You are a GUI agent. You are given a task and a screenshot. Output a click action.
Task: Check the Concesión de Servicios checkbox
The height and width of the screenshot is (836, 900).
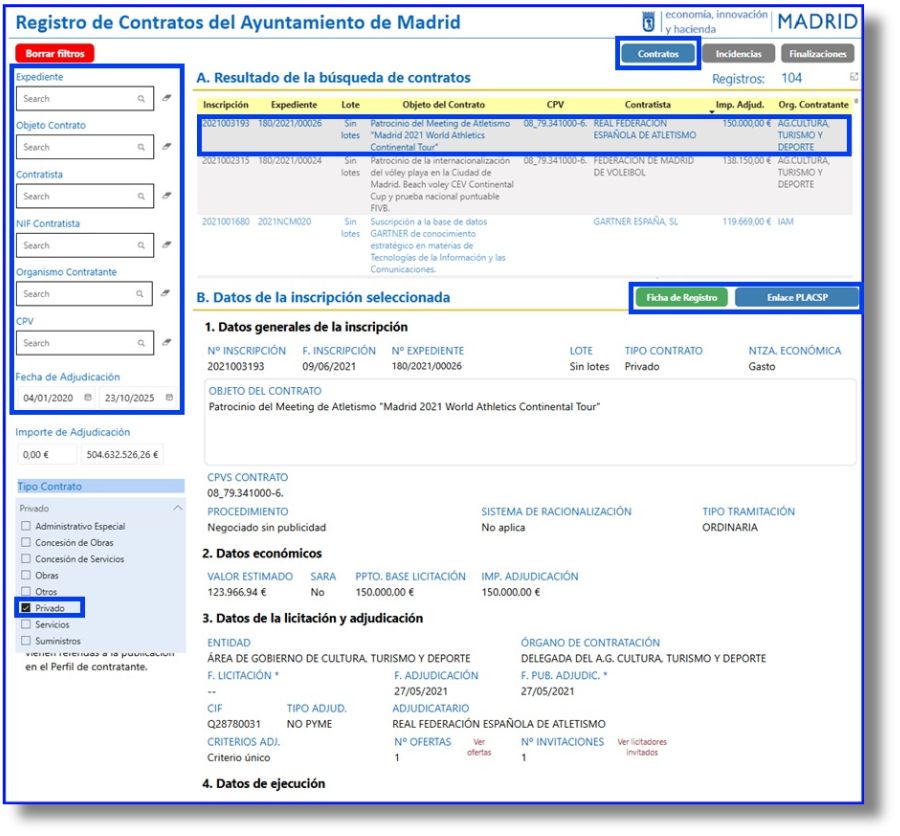tap(26, 559)
